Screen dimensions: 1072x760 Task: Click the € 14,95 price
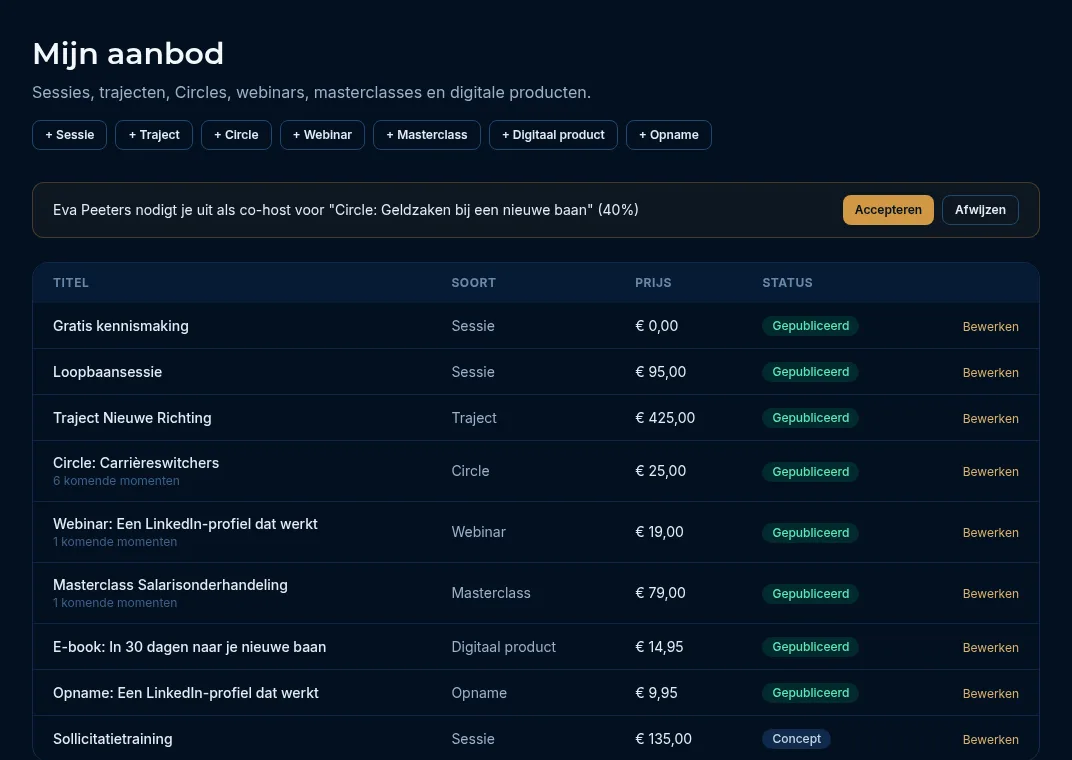(659, 647)
